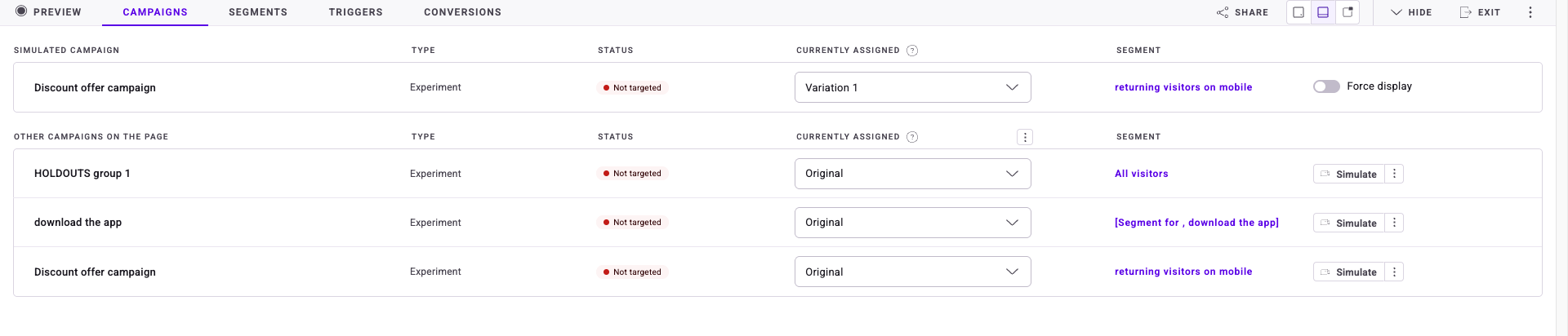Select the bottom-docked panel layout icon
The image size is (1568, 336).
click(x=1323, y=12)
